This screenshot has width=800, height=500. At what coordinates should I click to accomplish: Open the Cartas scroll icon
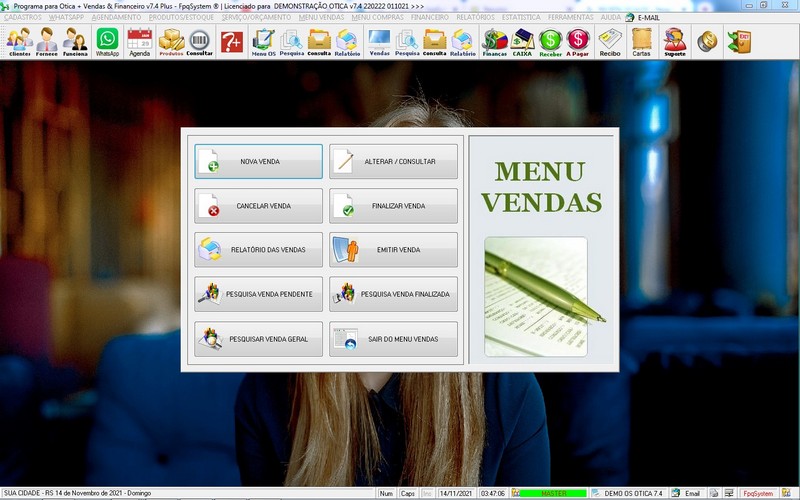[641, 42]
